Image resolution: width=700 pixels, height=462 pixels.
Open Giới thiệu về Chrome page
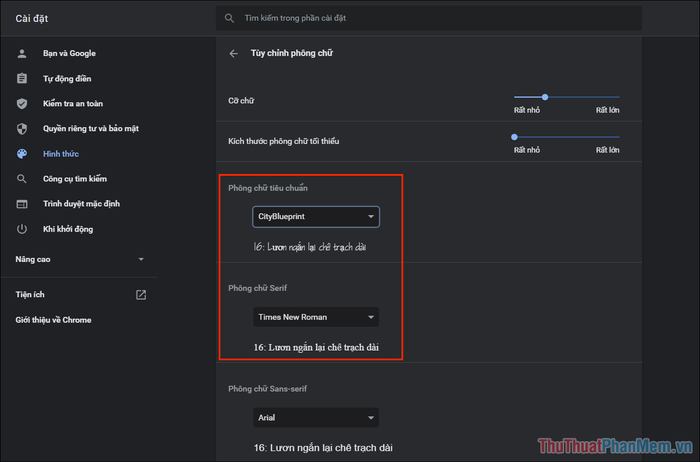[x=53, y=320]
